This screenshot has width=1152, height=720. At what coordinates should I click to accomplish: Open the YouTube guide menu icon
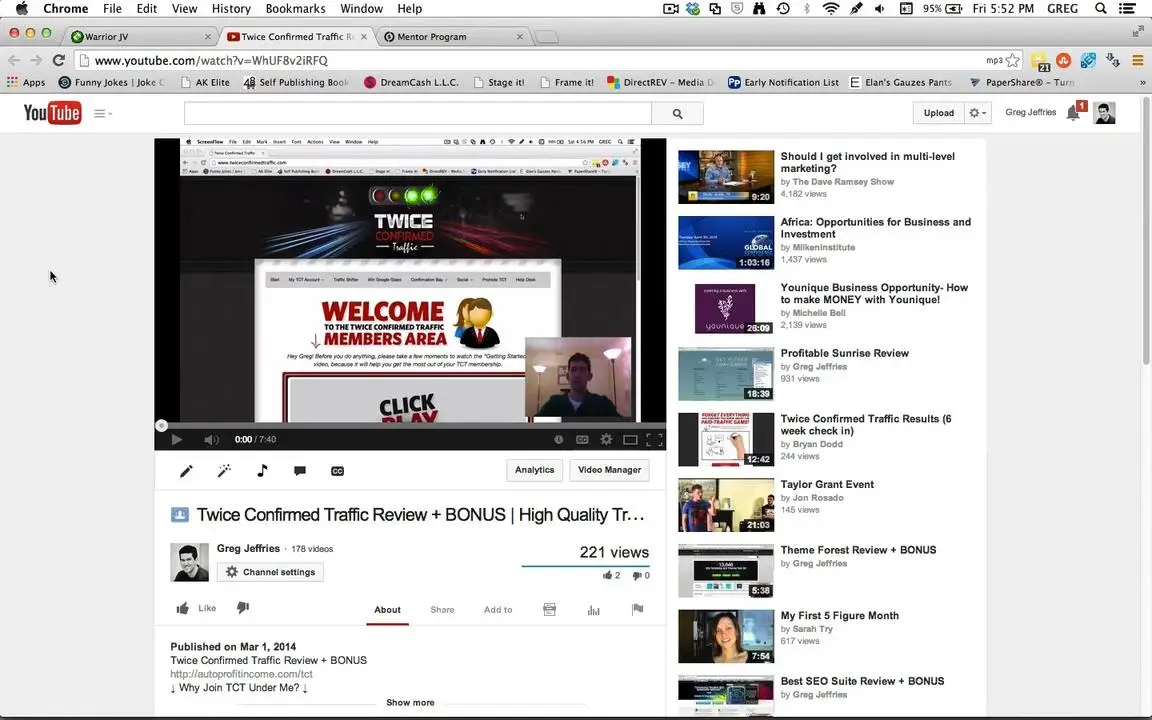click(x=102, y=113)
